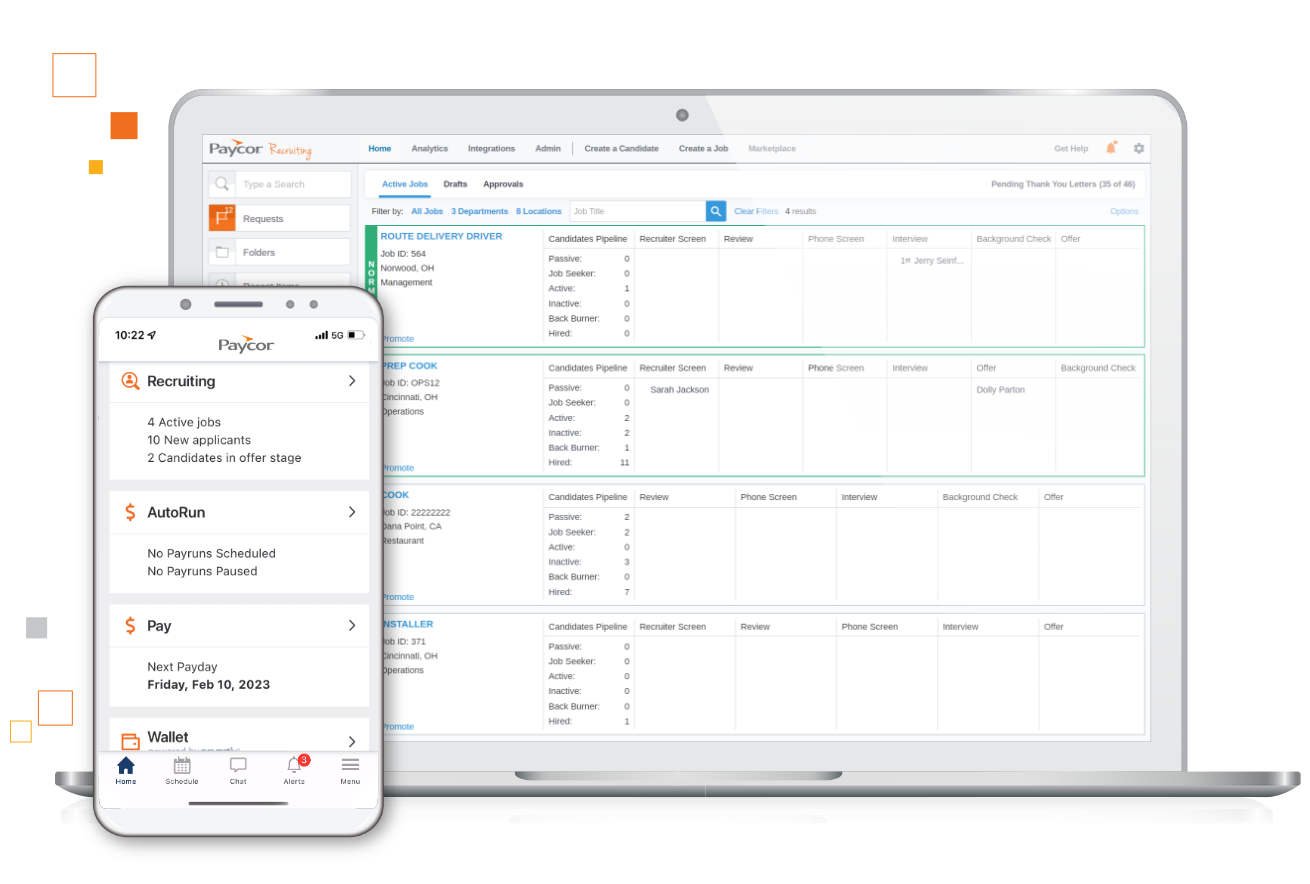1310x884 pixels.
Task: Tap the Home icon in mobile nav
Action: (126, 767)
